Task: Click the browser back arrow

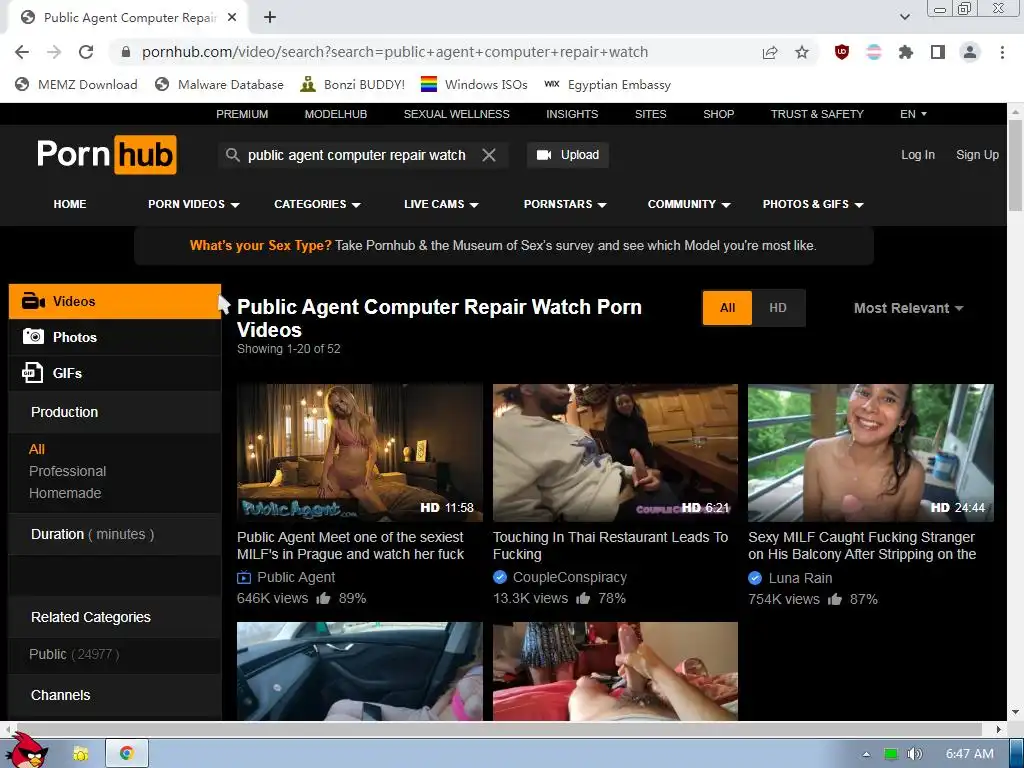Action: [22, 52]
